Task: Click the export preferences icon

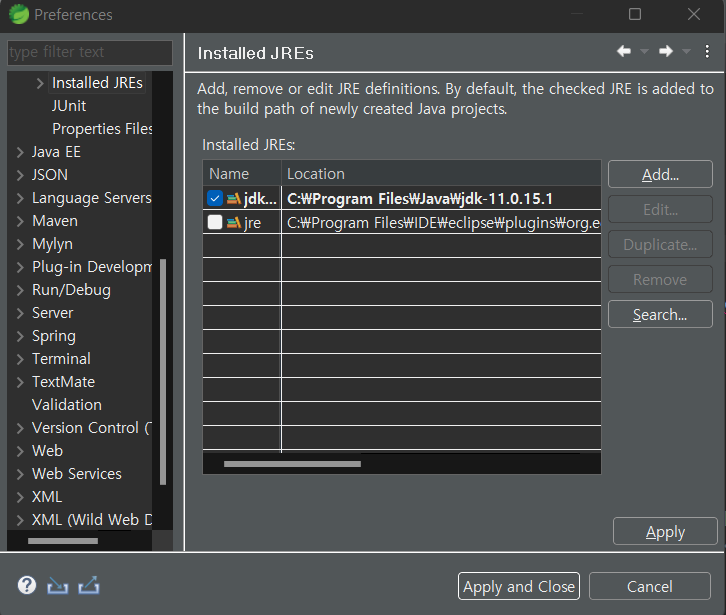Action: coord(89,585)
